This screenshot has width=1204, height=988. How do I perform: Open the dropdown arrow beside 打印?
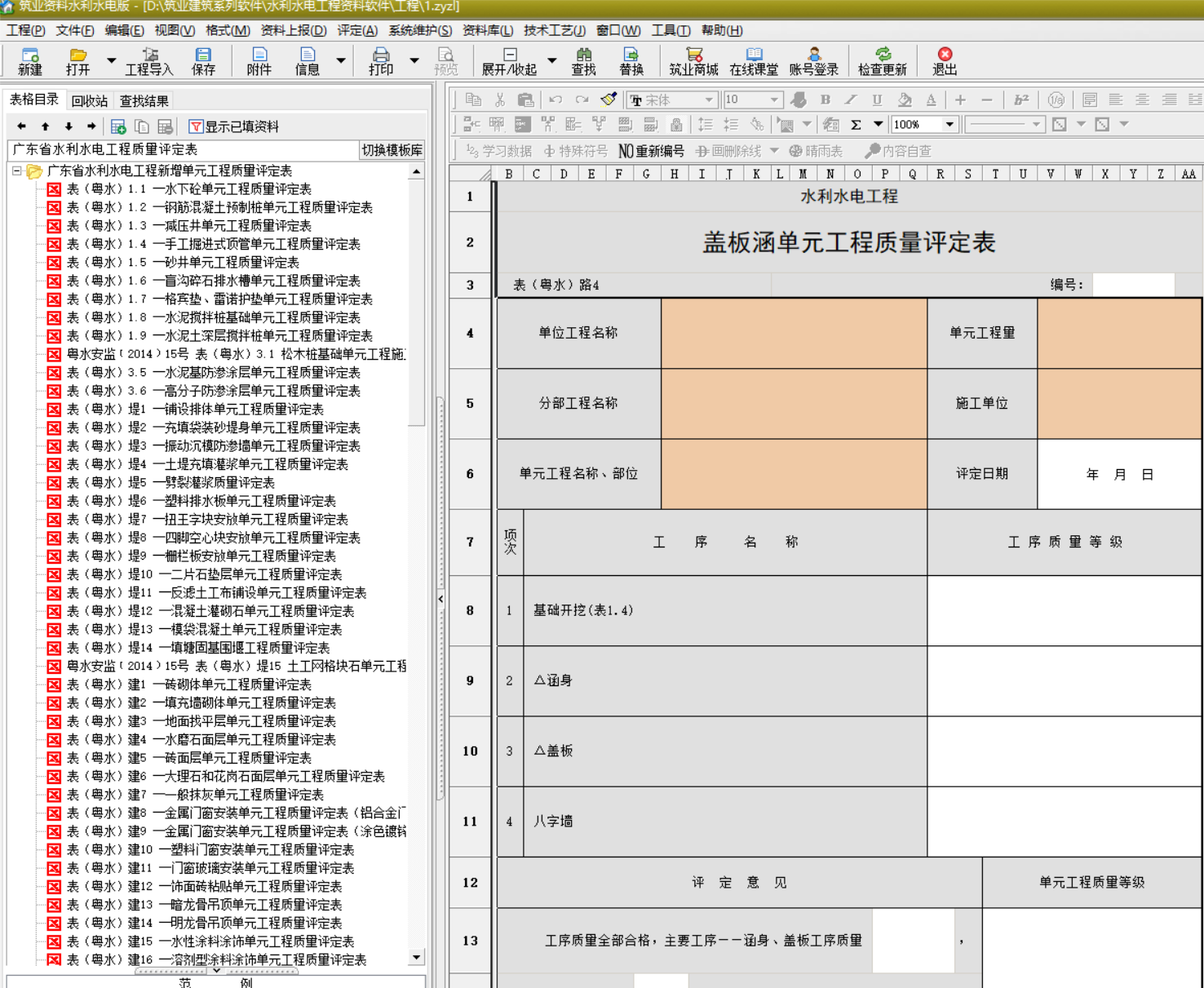point(414,61)
